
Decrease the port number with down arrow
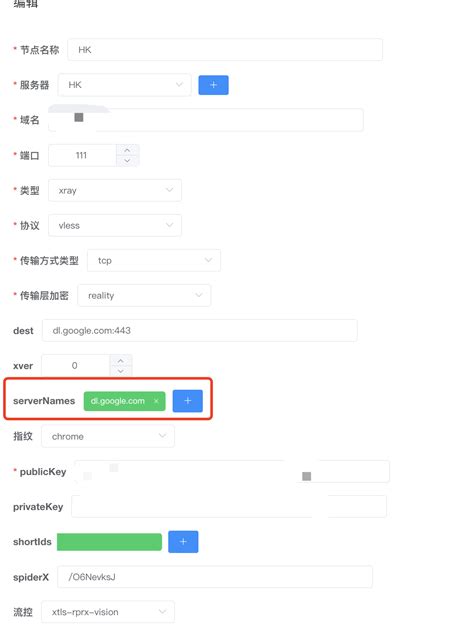(x=127, y=161)
